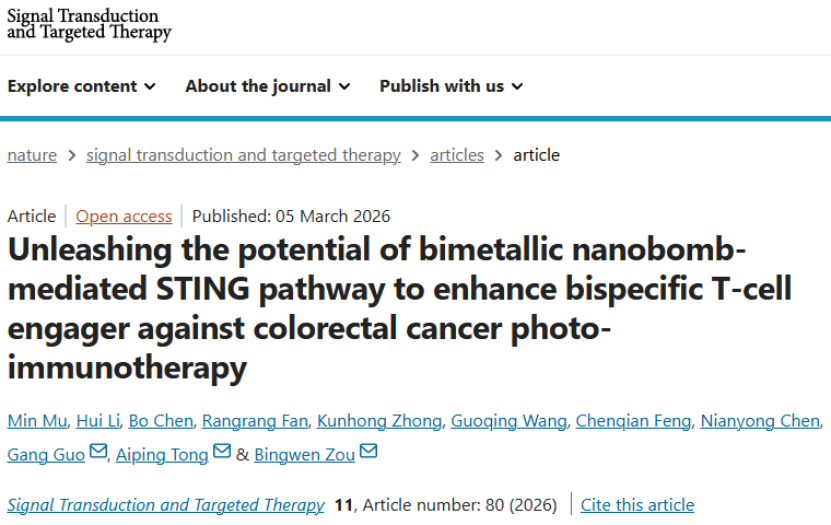Viewport: 831px width, 525px height.
Task: Click author Kunhong Zhong's name
Action: click(380, 421)
